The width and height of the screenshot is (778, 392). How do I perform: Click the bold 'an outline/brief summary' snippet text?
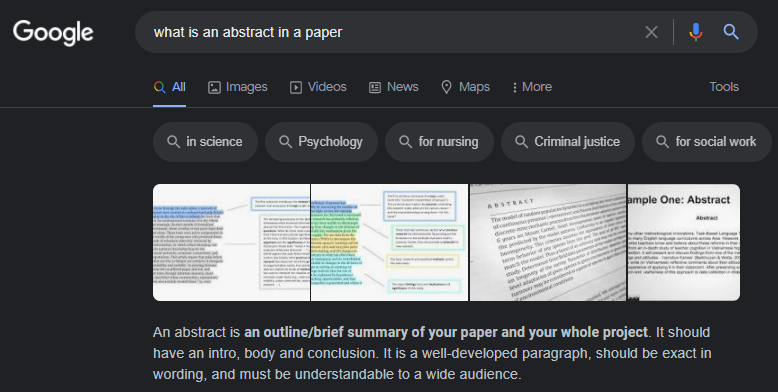pos(446,332)
